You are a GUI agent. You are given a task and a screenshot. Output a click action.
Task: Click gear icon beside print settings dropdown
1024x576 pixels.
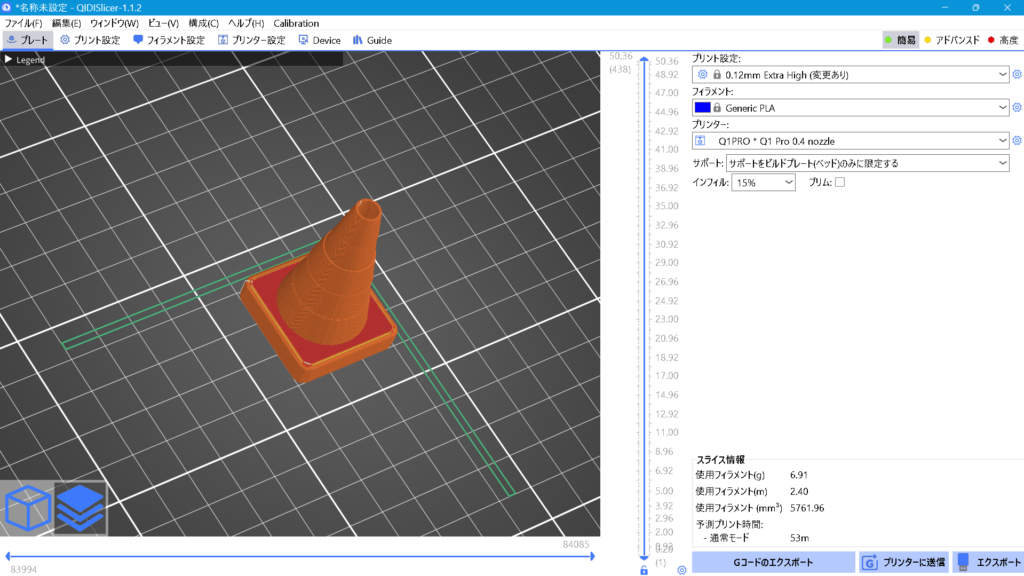point(1017,74)
